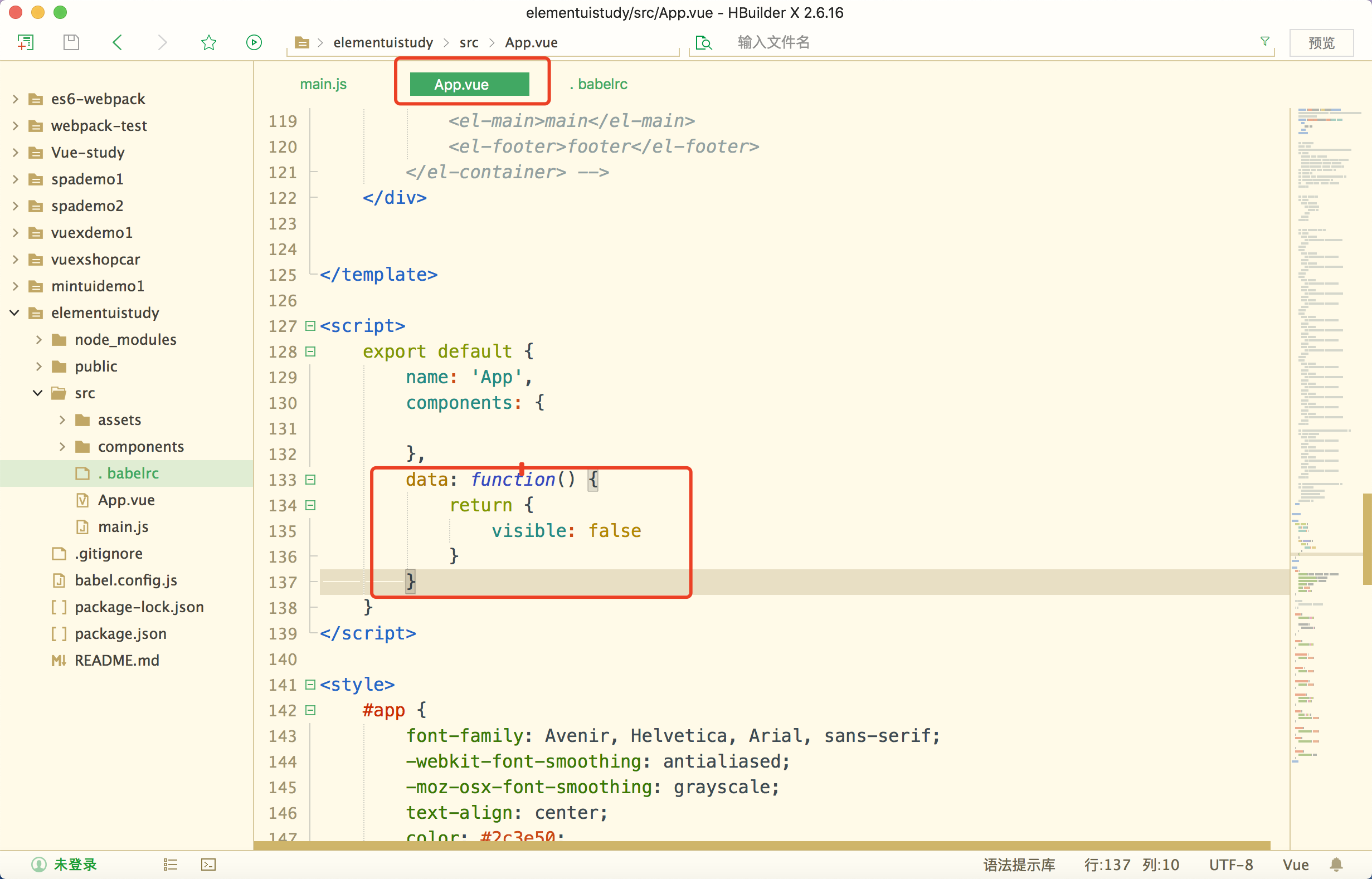Image resolution: width=1372 pixels, height=879 pixels.
Task: Click the new file icon in toolbar
Action: click(26, 42)
